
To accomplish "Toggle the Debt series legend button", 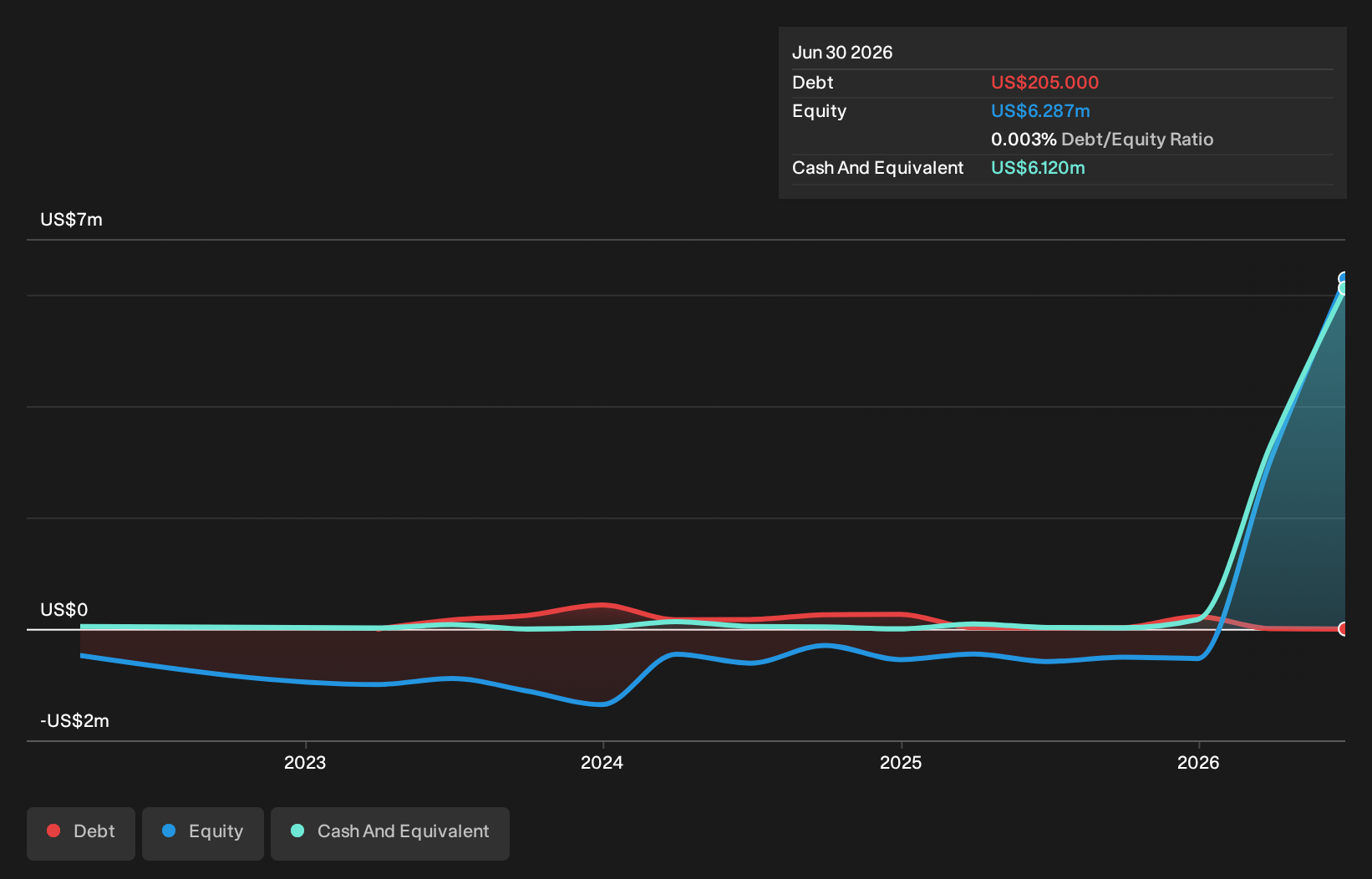I will pos(81,833).
